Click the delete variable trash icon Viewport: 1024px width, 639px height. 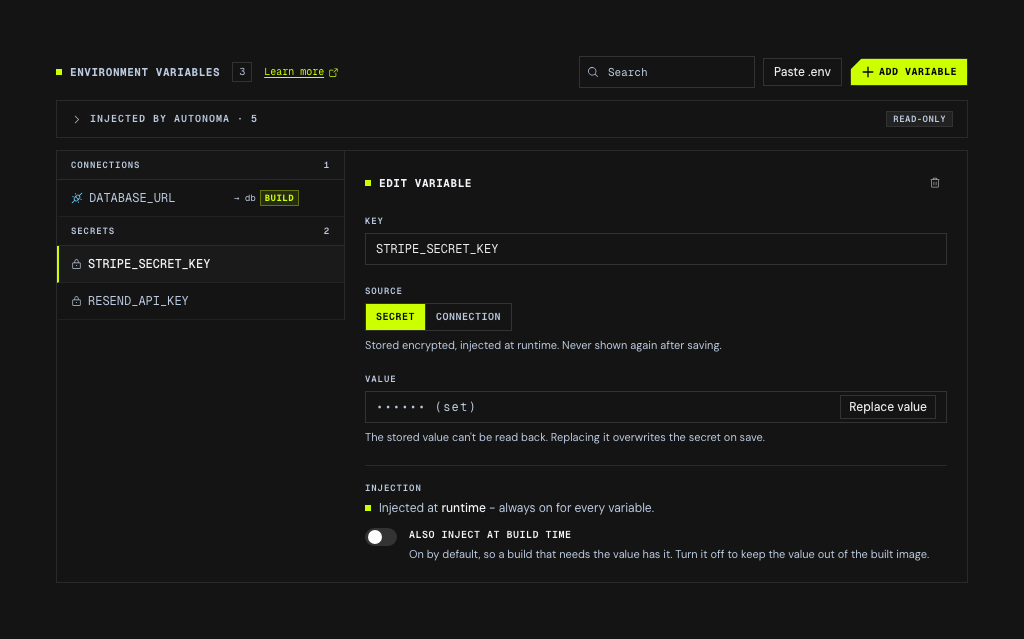point(935,183)
